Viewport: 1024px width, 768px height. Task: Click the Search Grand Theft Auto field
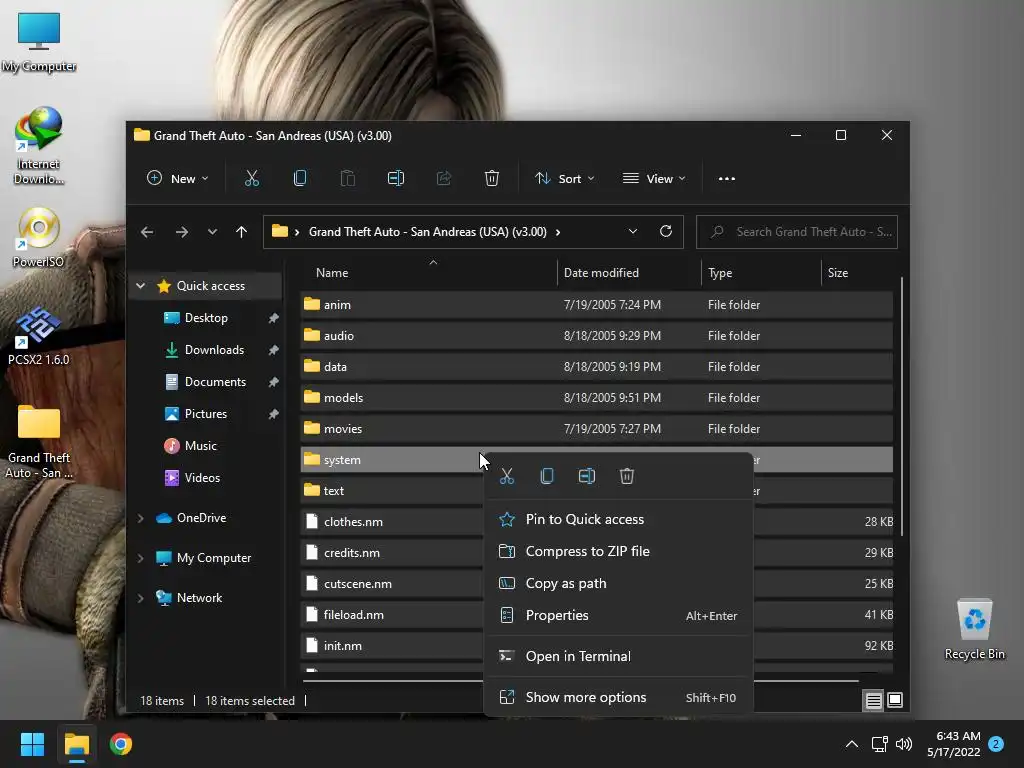click(797, 232)
